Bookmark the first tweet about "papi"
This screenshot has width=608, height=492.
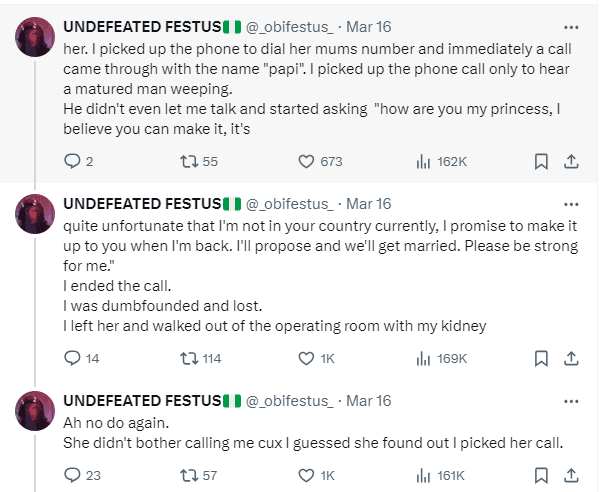pyautogui.click(x=540, y=161)
